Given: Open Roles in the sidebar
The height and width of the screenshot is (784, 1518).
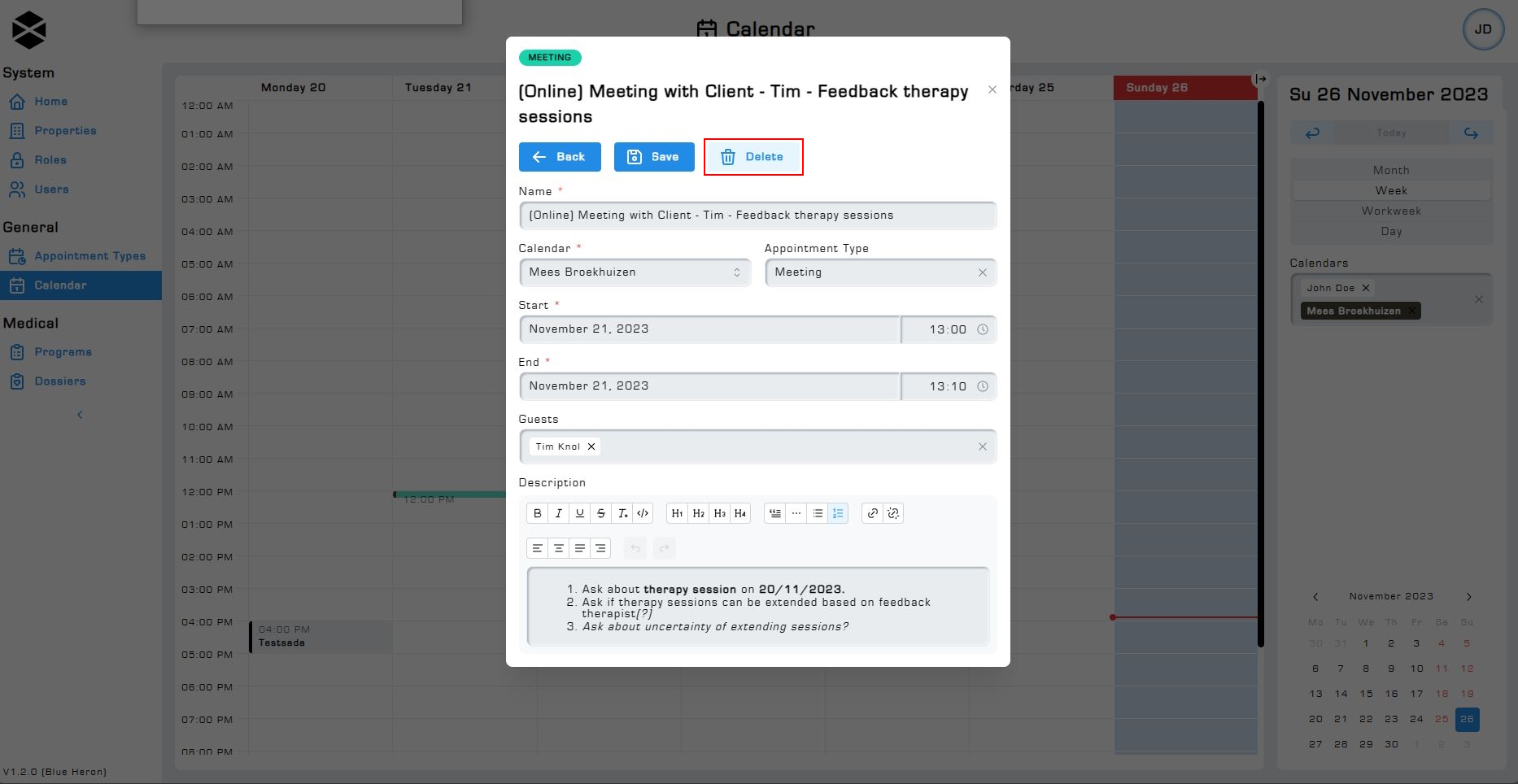Looking at the screenshot, I should click(x=50, y=160).
